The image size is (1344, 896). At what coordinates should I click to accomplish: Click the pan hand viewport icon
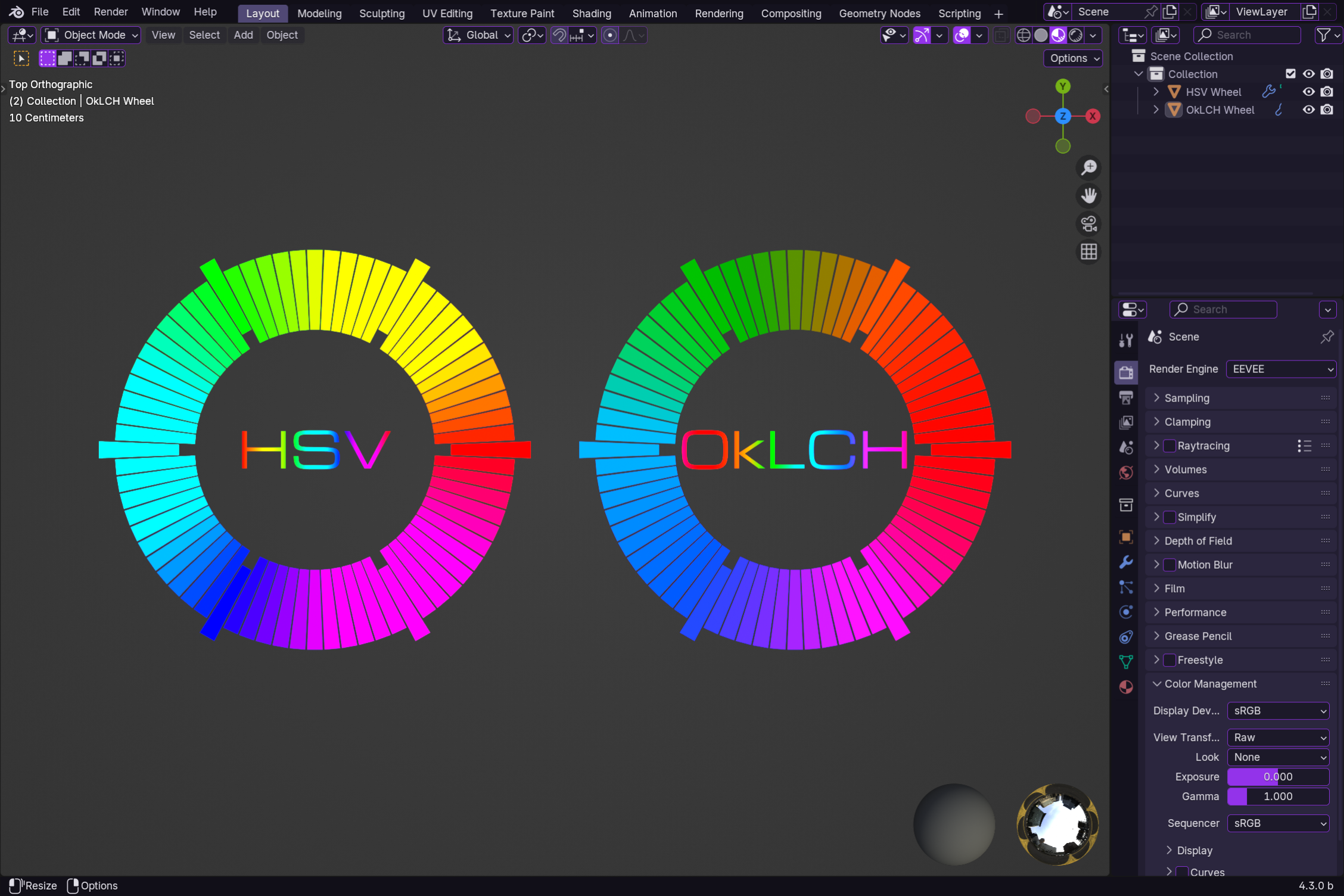(1088, 195)
